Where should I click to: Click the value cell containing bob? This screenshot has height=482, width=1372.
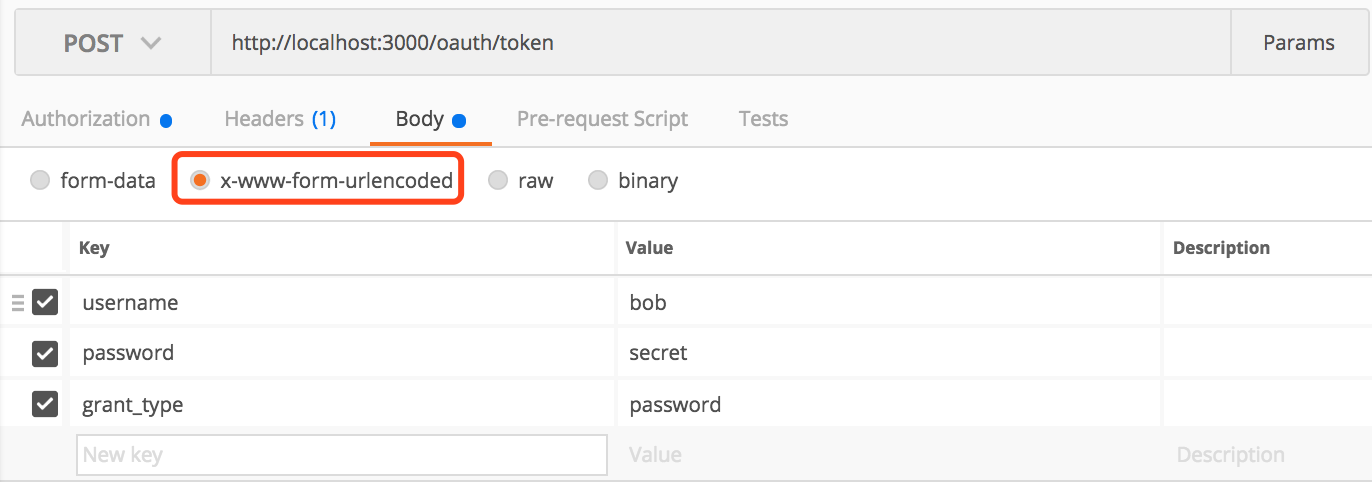click(888, 302)
